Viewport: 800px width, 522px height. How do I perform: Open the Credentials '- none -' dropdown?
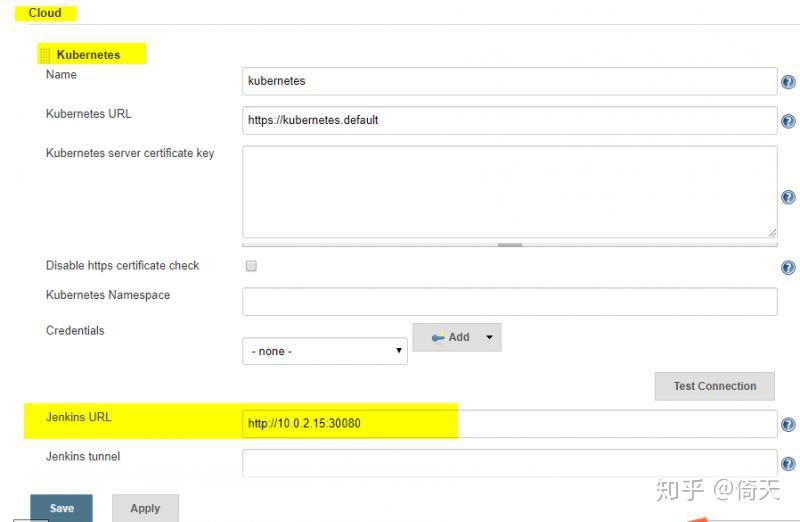pos(325,351)
